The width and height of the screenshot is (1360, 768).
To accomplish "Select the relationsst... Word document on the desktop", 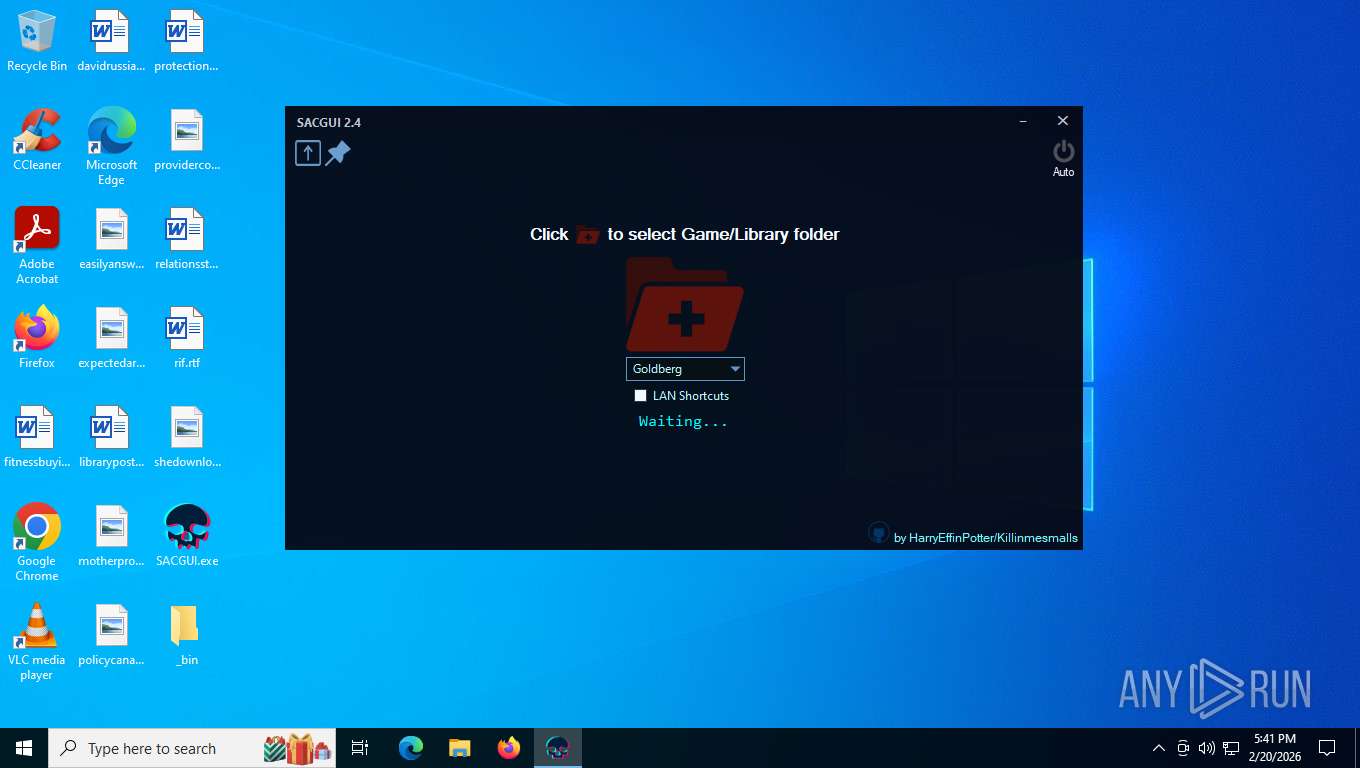I will point(187,239).
